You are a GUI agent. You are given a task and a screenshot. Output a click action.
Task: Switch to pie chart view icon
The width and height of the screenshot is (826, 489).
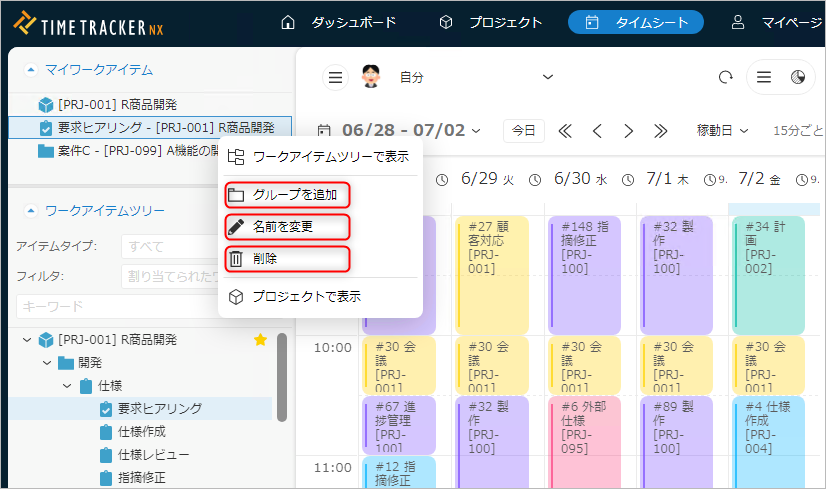798,78
